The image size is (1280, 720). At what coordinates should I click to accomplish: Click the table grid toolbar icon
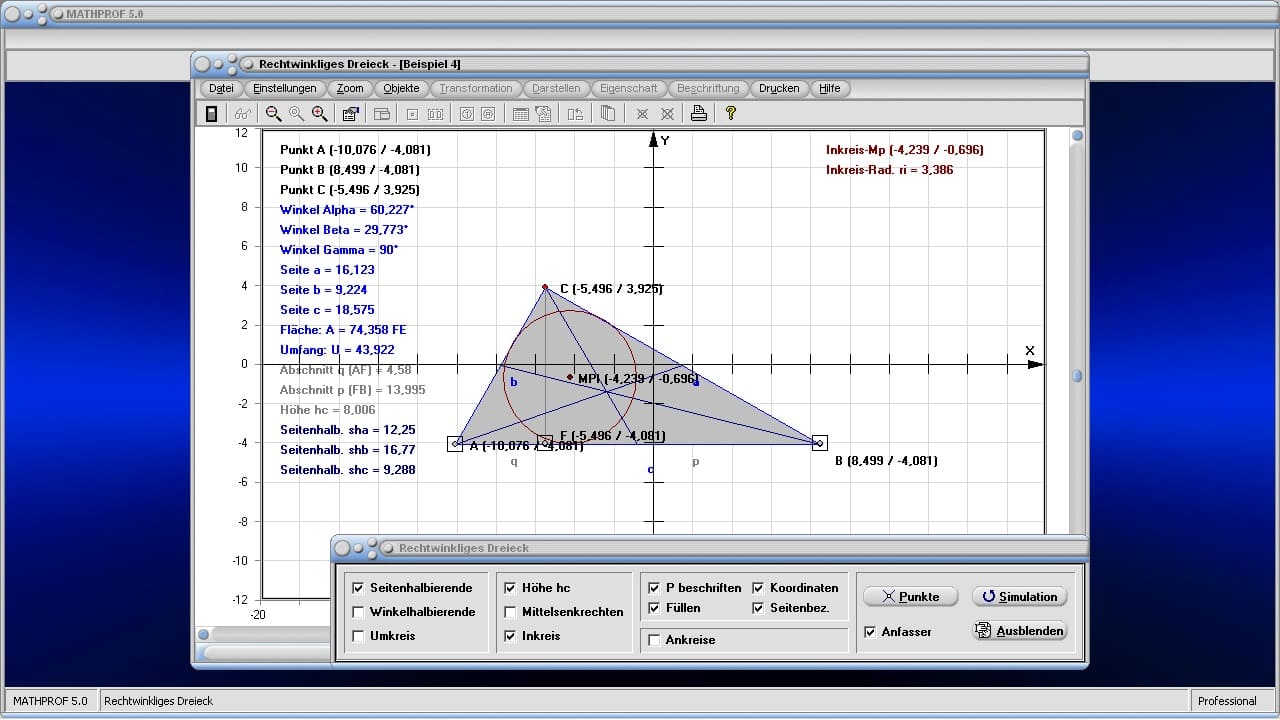520,114
